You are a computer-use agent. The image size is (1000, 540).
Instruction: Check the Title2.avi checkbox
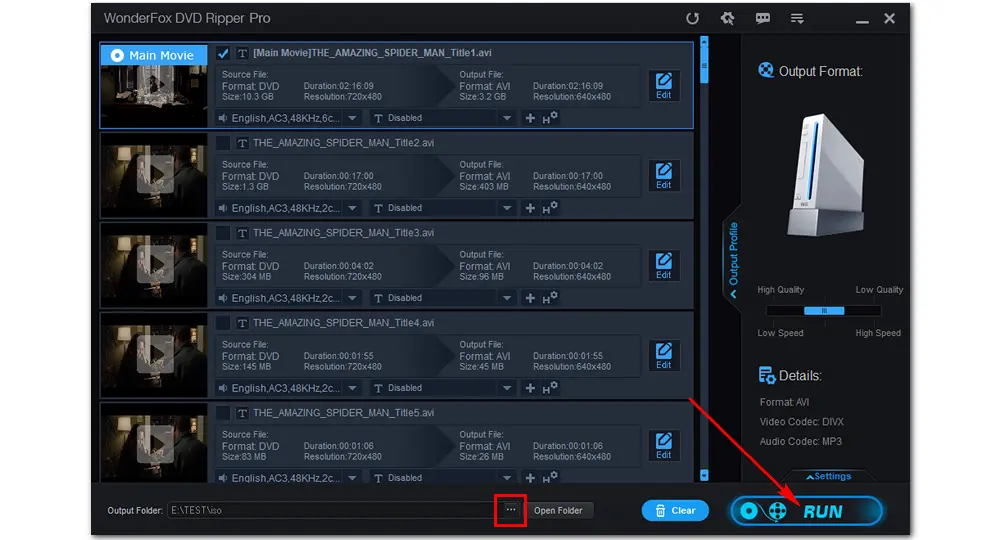click(223, 143)
